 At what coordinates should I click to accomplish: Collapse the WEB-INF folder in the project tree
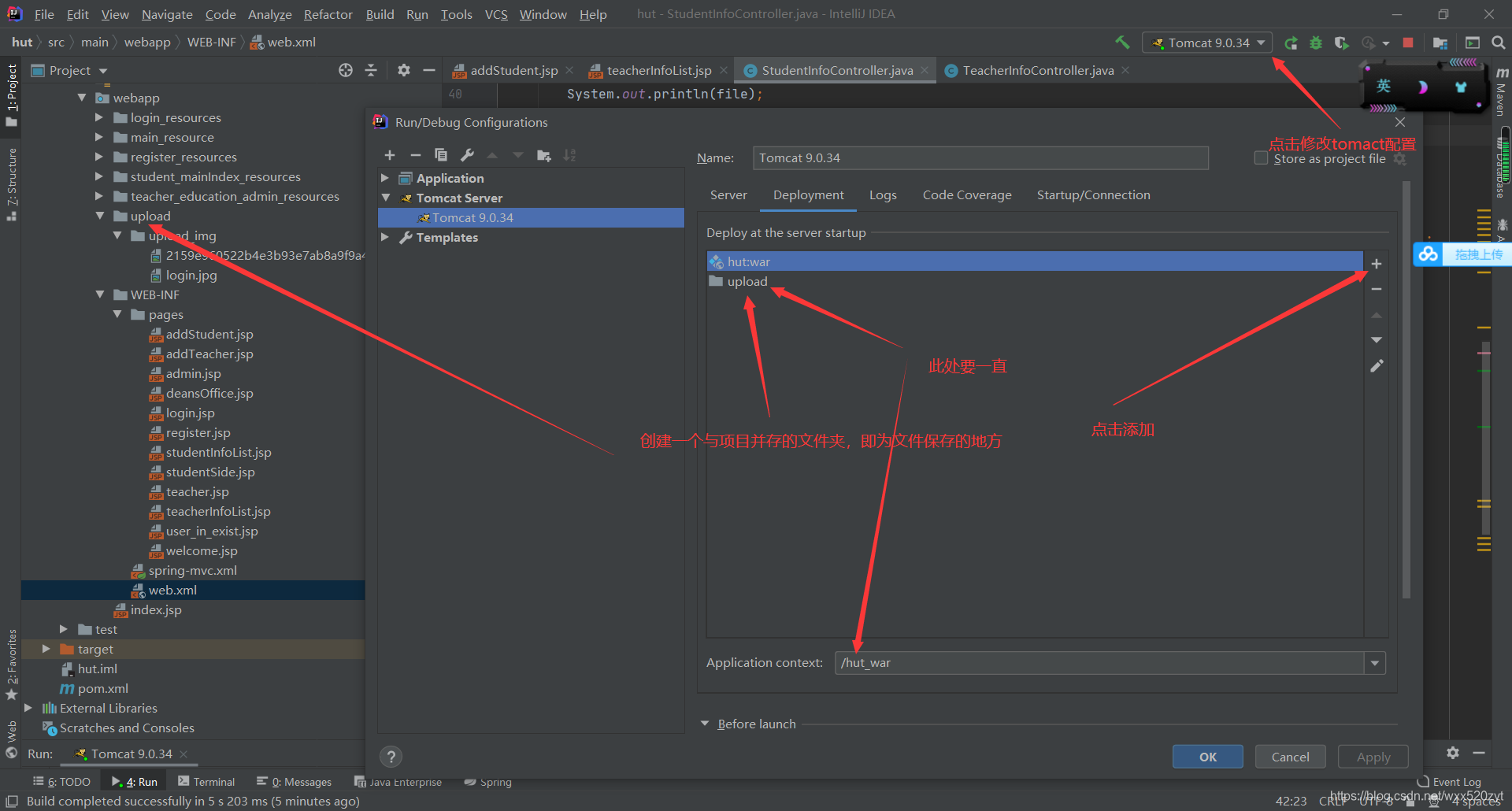pyautogui.click(x=99, y=294)
